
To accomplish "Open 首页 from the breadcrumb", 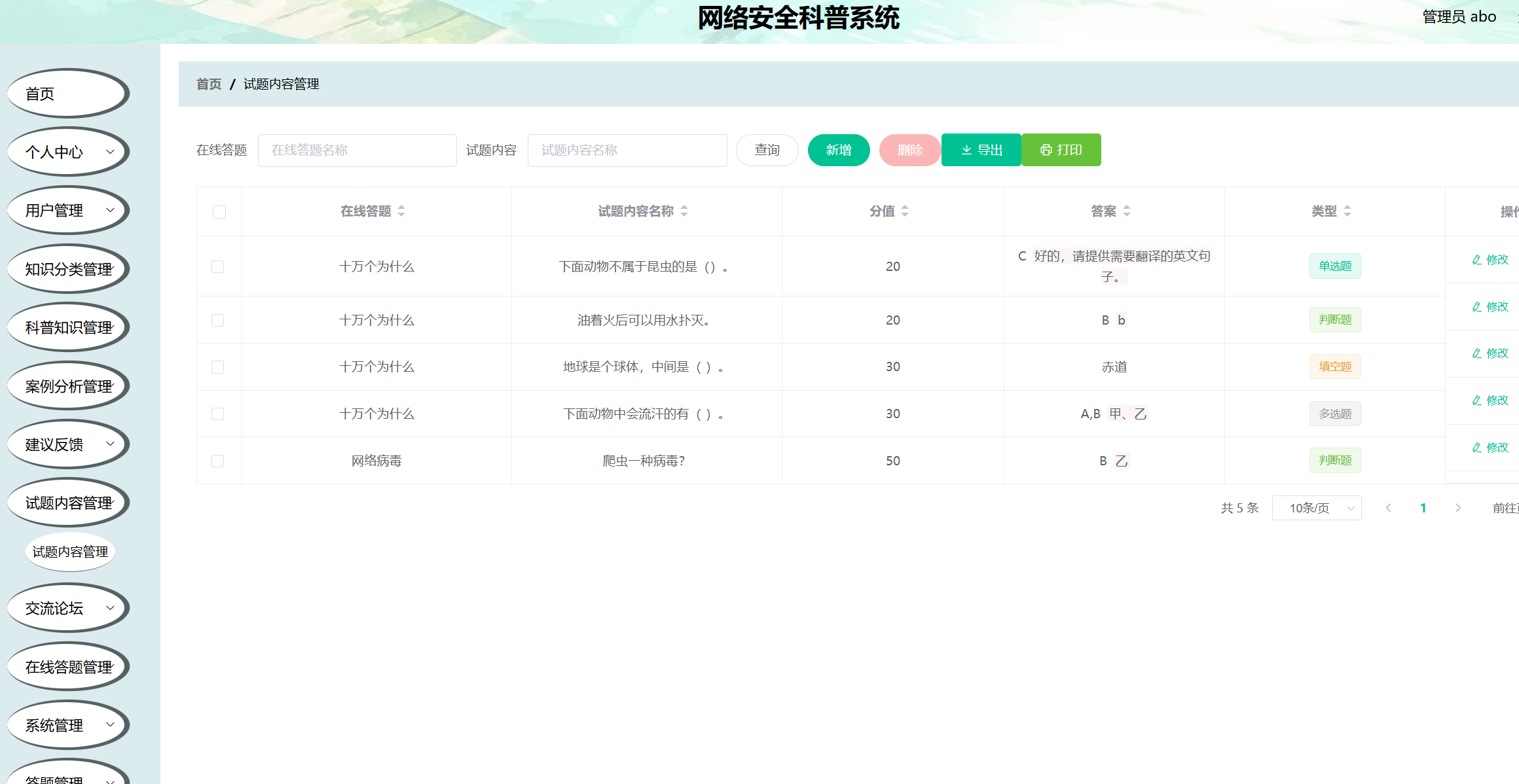I will [x=208, y=84].
